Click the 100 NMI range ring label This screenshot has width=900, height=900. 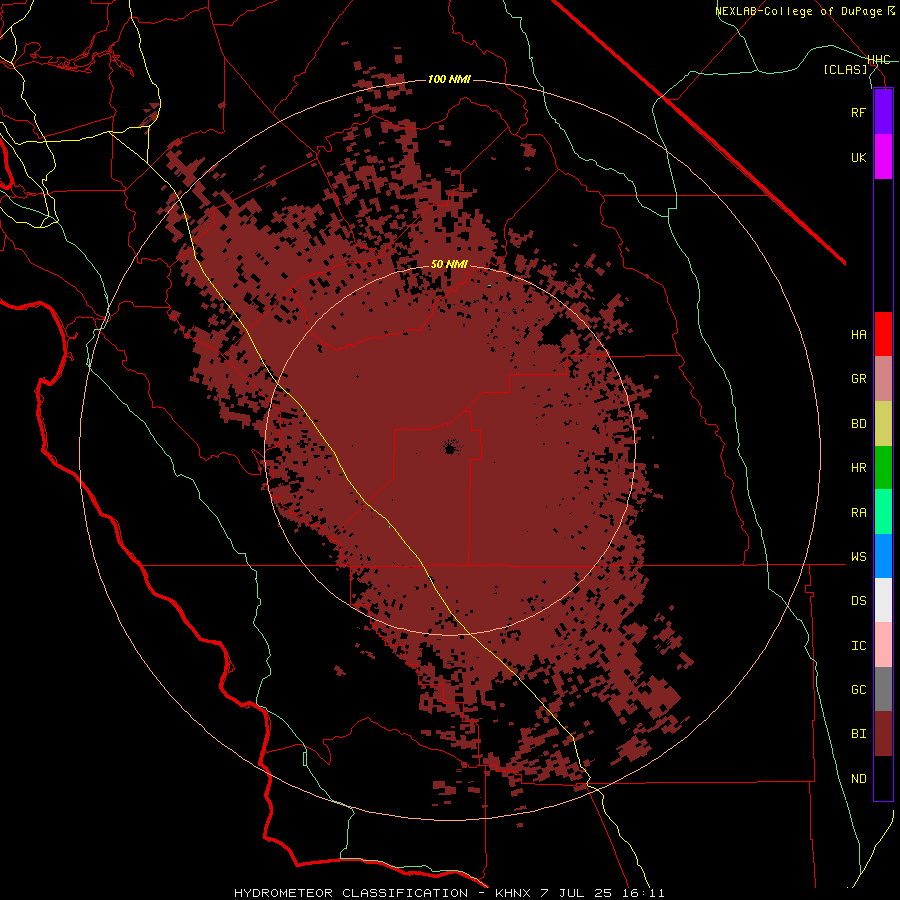[449, 79]
